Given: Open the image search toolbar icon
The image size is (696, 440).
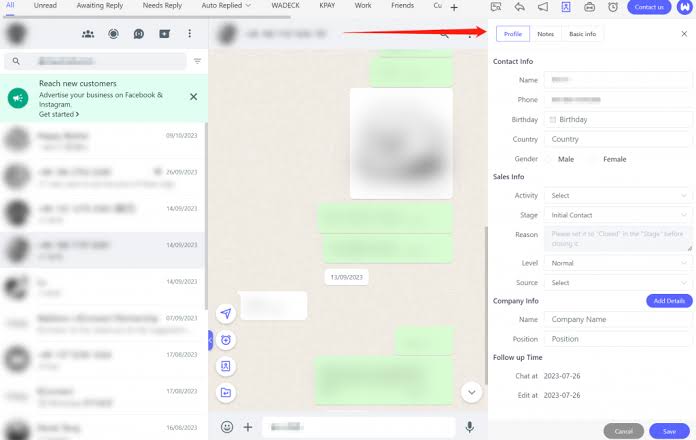Looking at the screenshot, I should click(496, 7).
